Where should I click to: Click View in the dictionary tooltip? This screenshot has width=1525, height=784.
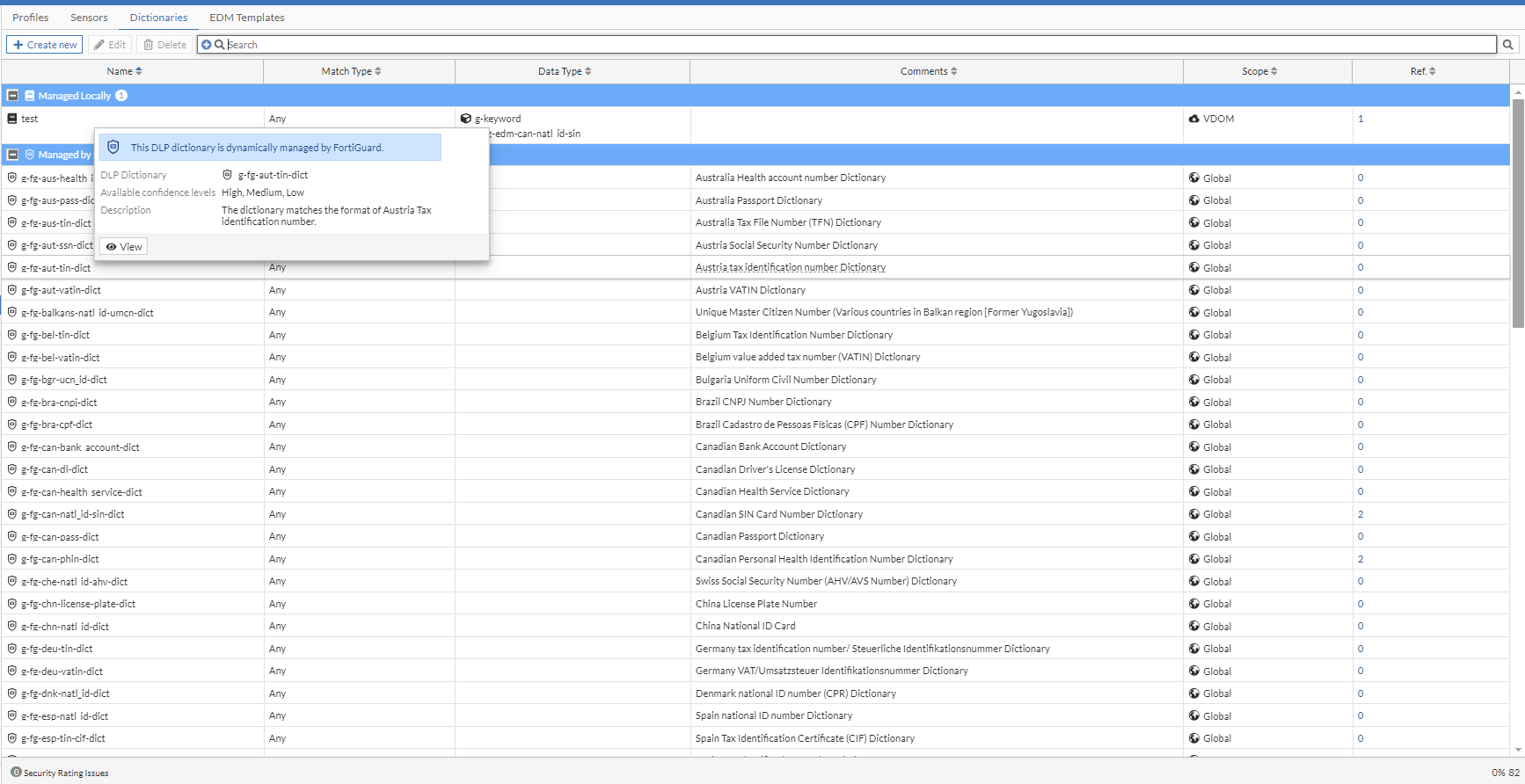tap(124, 247)
